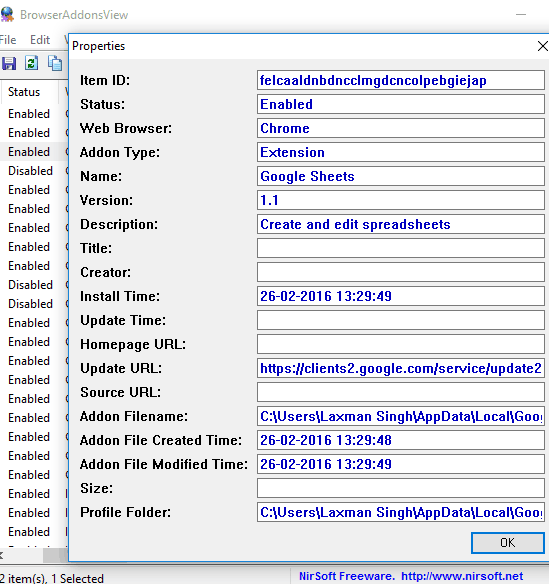Screen dimensions: 549x584
Task: Click the Addon Filename field
Action: click(401, 416)
